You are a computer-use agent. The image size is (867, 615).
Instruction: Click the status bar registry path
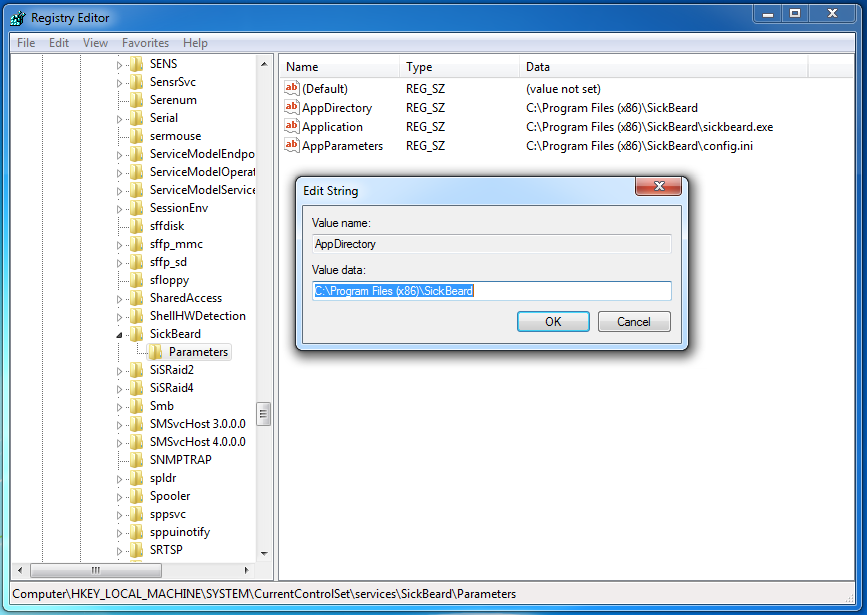[264, 594]
